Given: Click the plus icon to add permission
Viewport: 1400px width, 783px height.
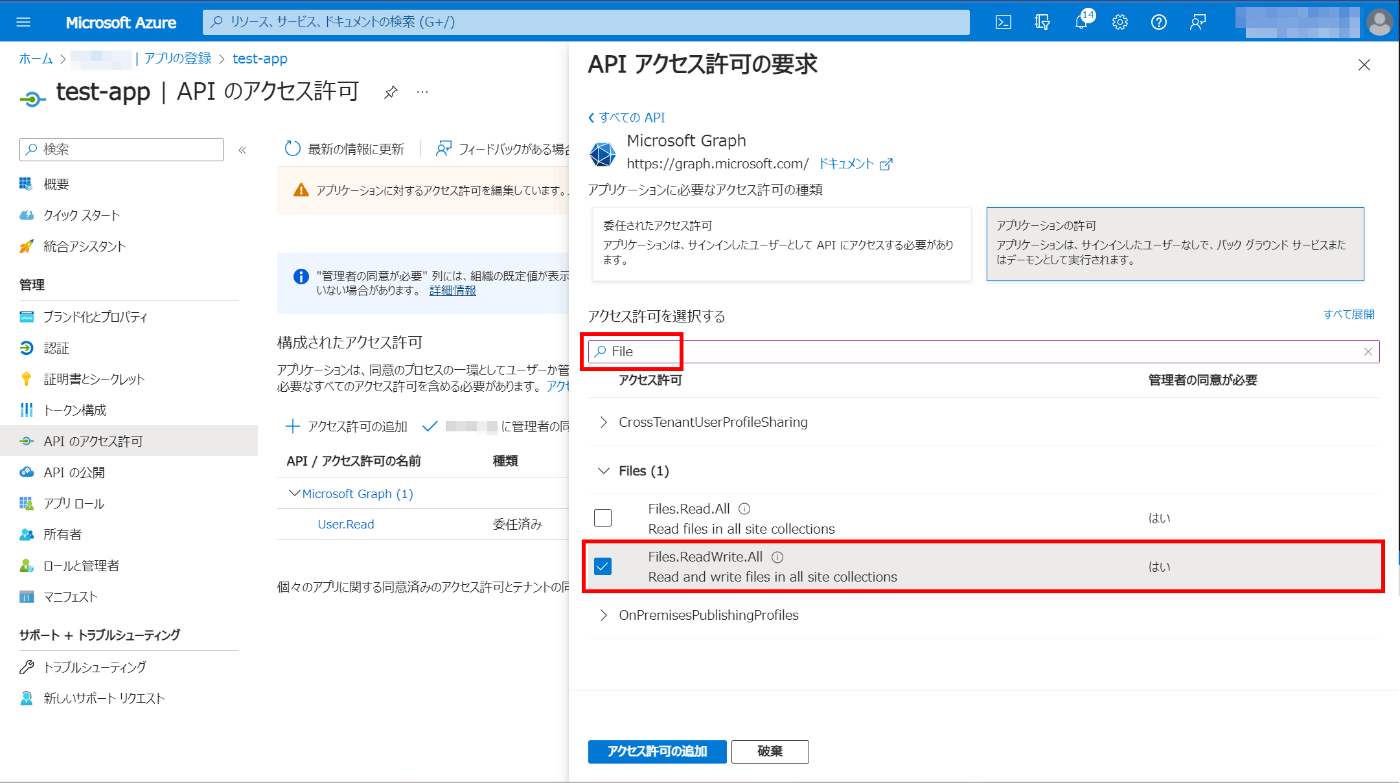Looking at the screenshot, I should point(293,426).
